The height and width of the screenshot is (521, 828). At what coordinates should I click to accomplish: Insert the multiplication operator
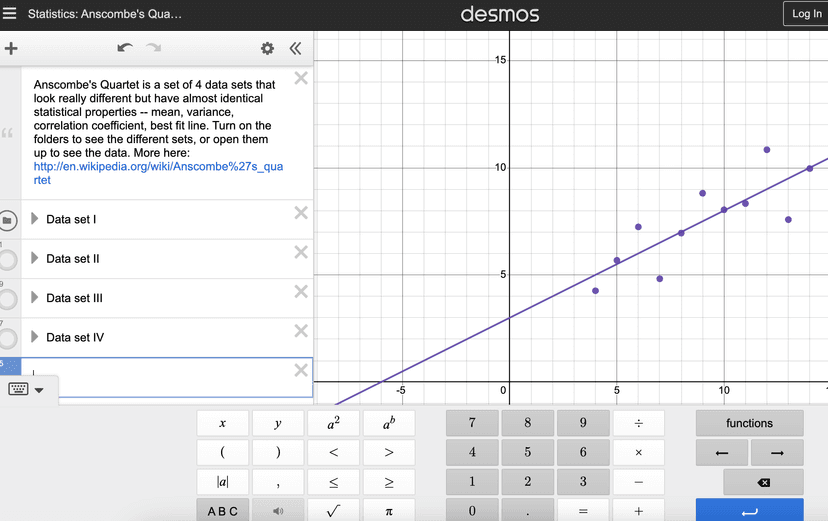[638, 452]
